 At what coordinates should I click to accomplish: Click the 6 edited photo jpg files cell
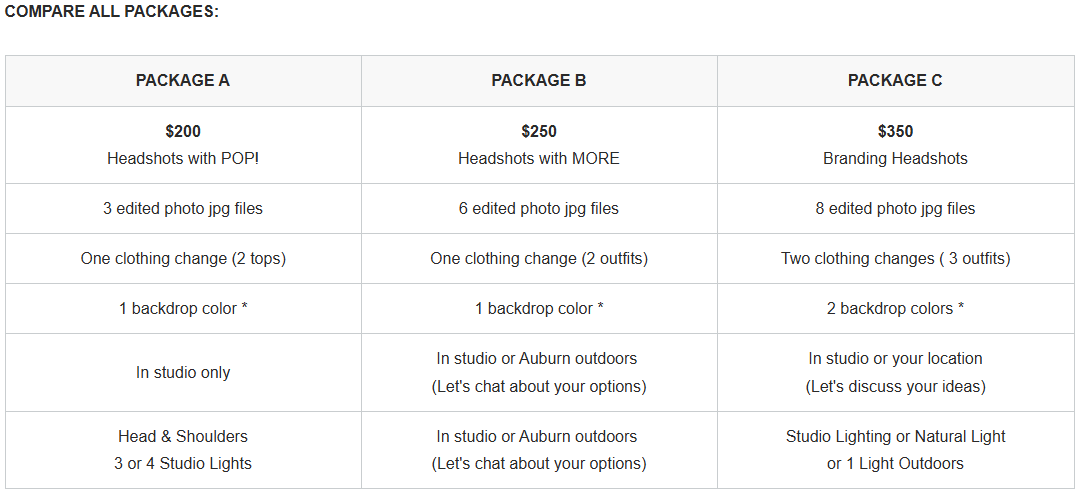click(539, 208)
